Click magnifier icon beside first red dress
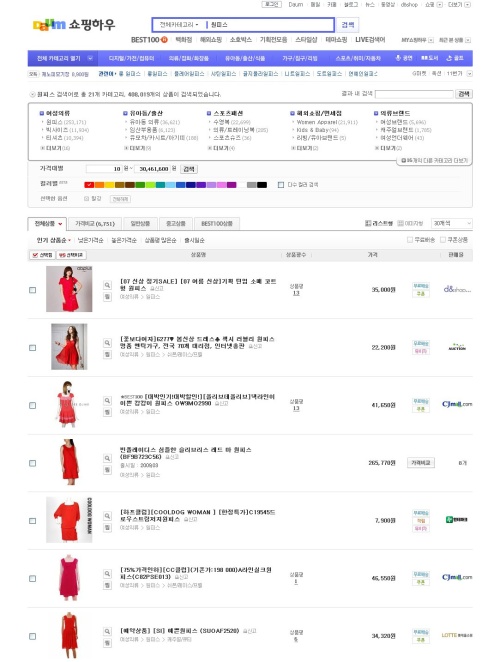The image size is (500, 662). [107, 285]
